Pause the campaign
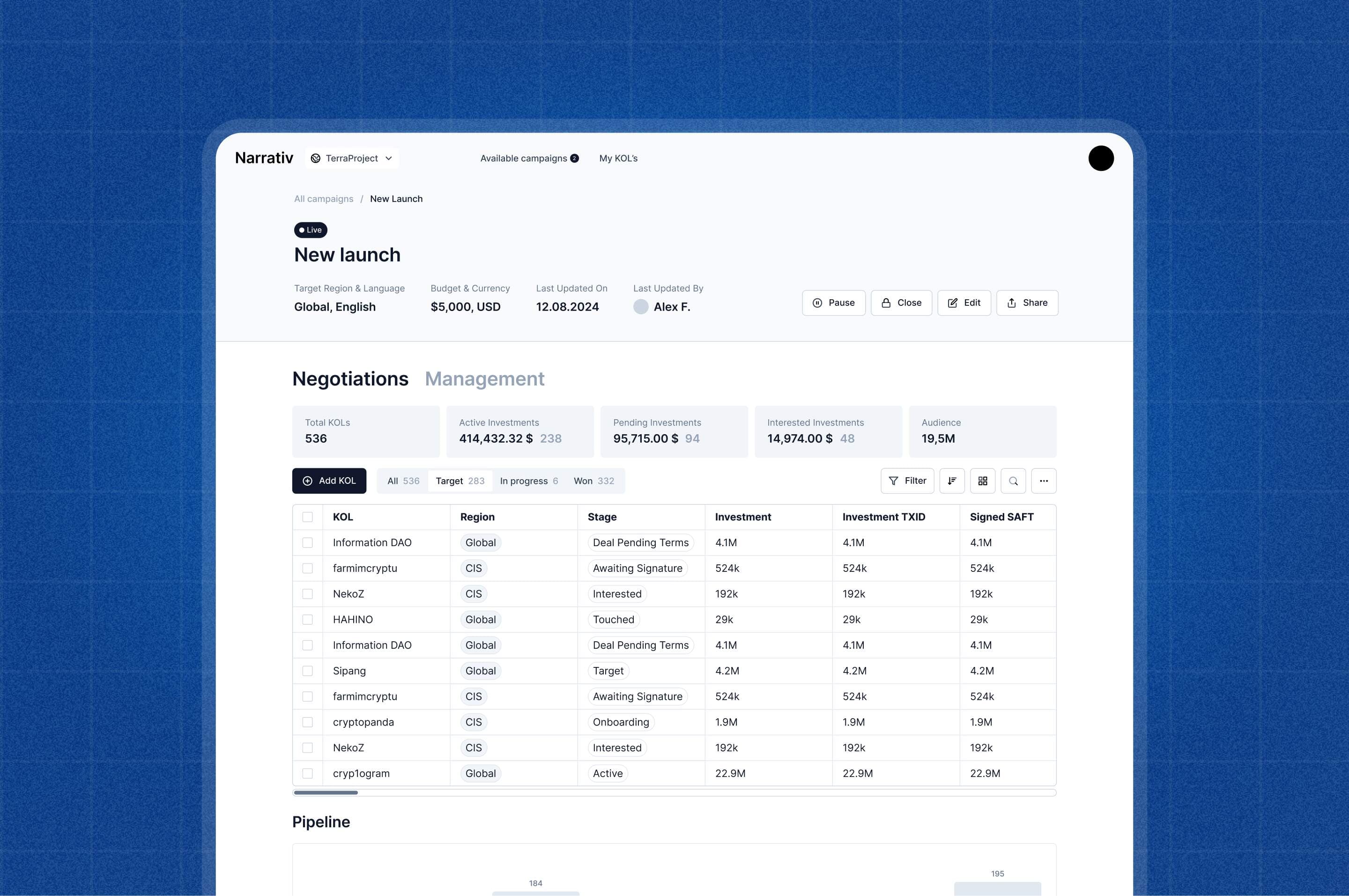Image resolution: width=1349 pixels, height=896 pixels. pyautogui.click(x=834, y=303)
